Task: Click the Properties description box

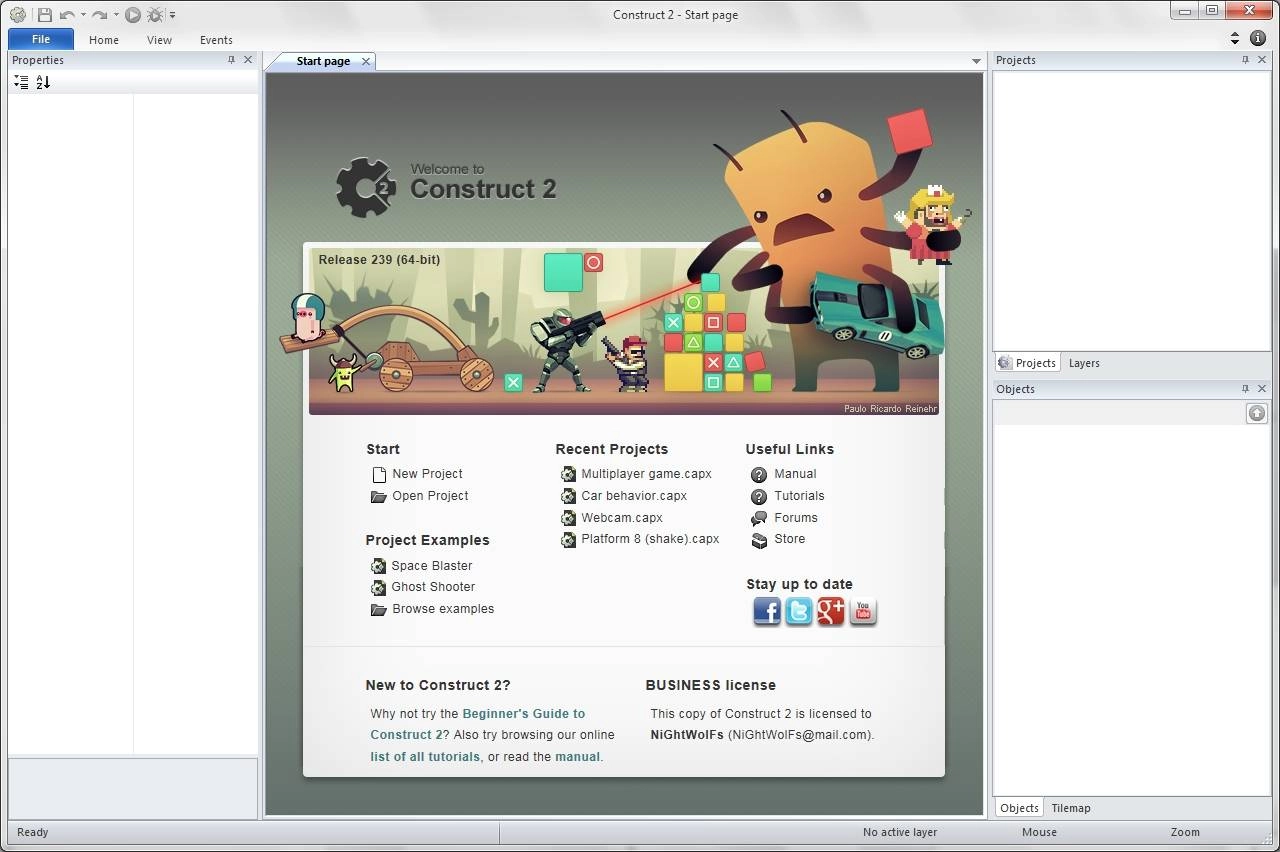Action: (133, 787)
